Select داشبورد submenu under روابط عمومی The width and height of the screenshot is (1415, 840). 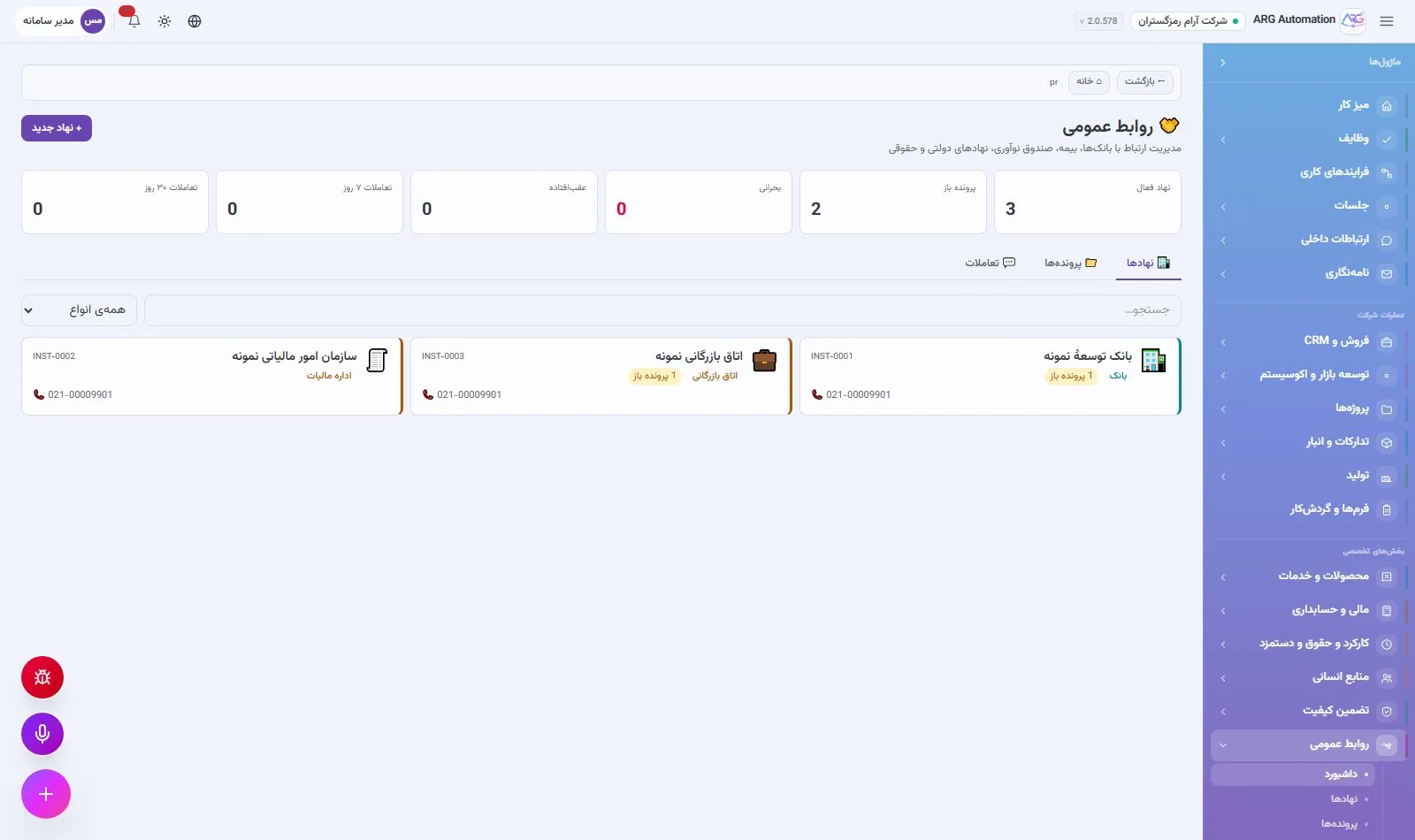coord(1293,774)
